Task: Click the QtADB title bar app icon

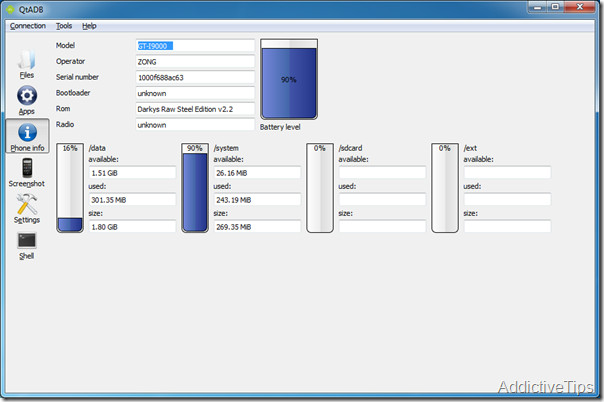Action: point(10,9)
